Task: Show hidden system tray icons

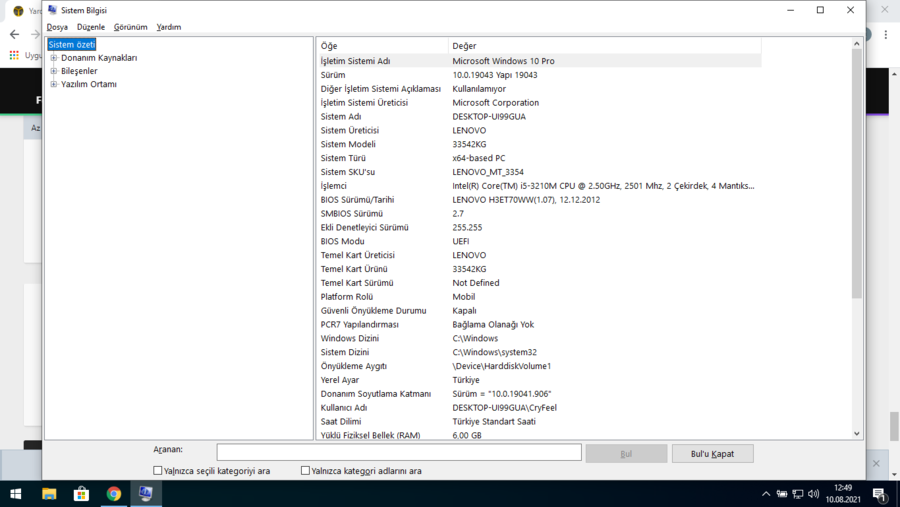Action: pyautogui.click(x=766, y=494)
